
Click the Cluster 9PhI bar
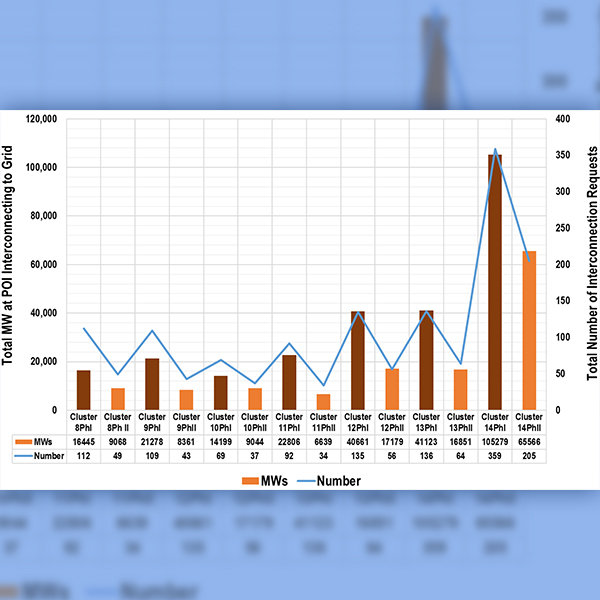click(x=152, y=384)
